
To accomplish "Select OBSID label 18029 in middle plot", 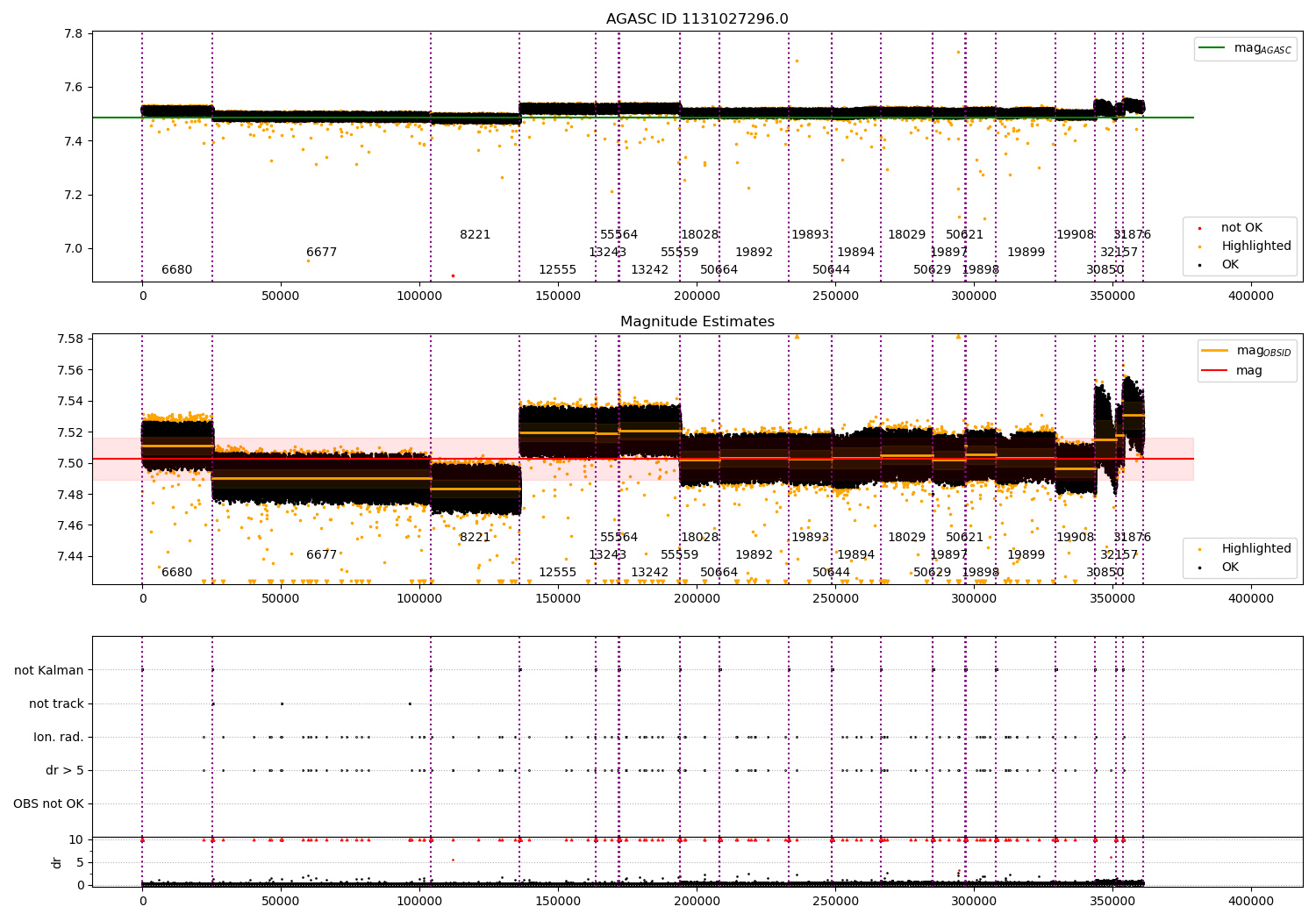I will 906,538.
